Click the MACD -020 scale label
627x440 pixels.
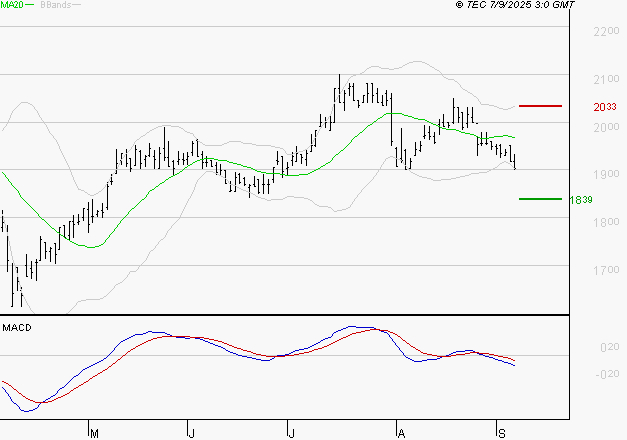[604, 375]
